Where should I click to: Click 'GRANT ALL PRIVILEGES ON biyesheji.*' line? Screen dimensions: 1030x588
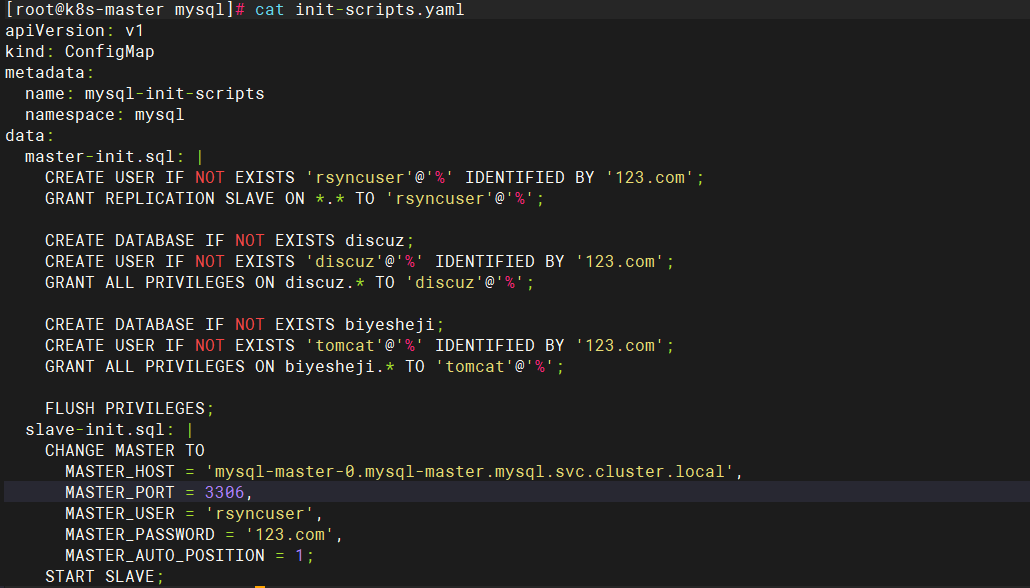pos(304,367)
